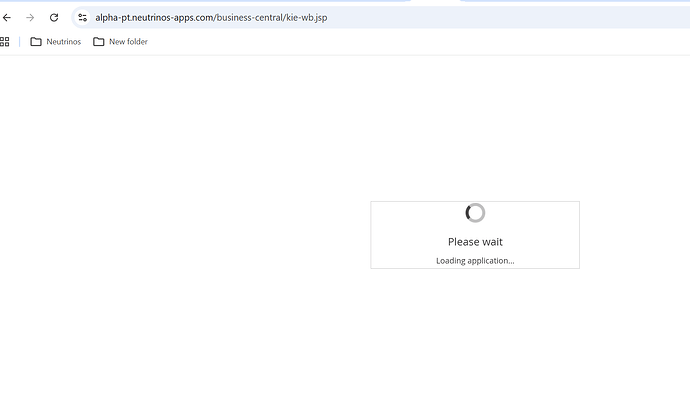Go back to the previous page
The width and height of the screenshot is (690, 397).
pos(7,18)
